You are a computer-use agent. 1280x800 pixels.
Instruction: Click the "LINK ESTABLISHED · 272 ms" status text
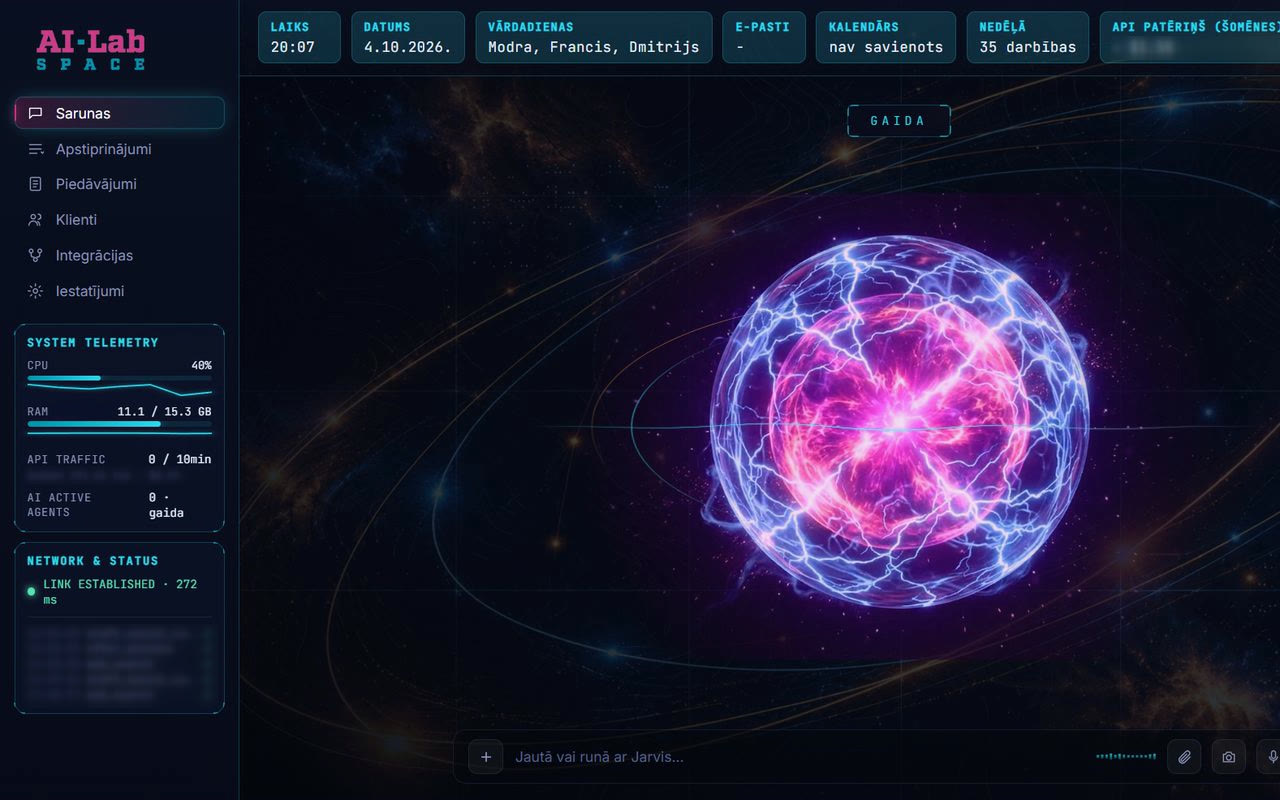pos(120,592)
